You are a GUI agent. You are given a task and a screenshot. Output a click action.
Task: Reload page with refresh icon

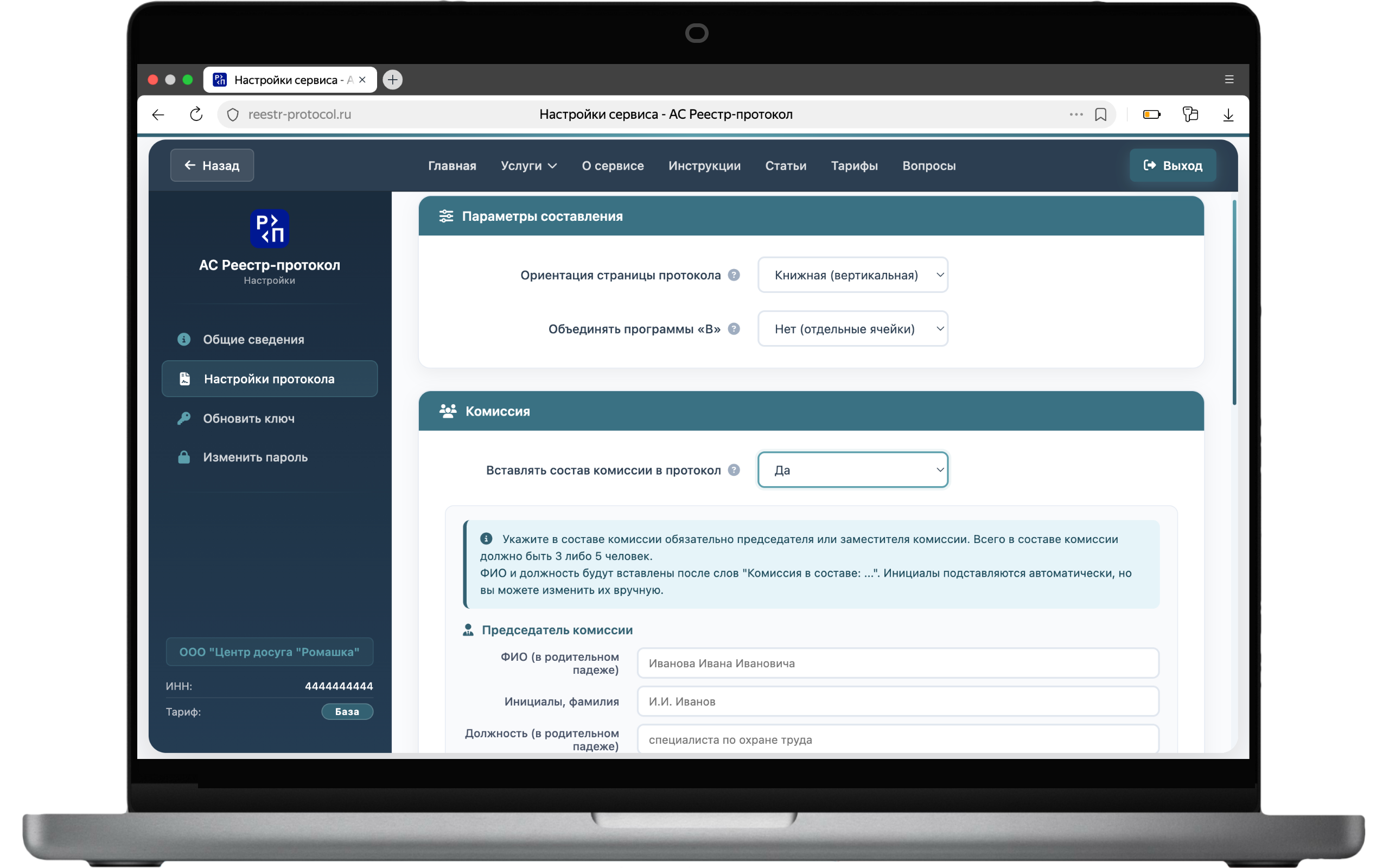pyautogui.click(x=196, y=114)
